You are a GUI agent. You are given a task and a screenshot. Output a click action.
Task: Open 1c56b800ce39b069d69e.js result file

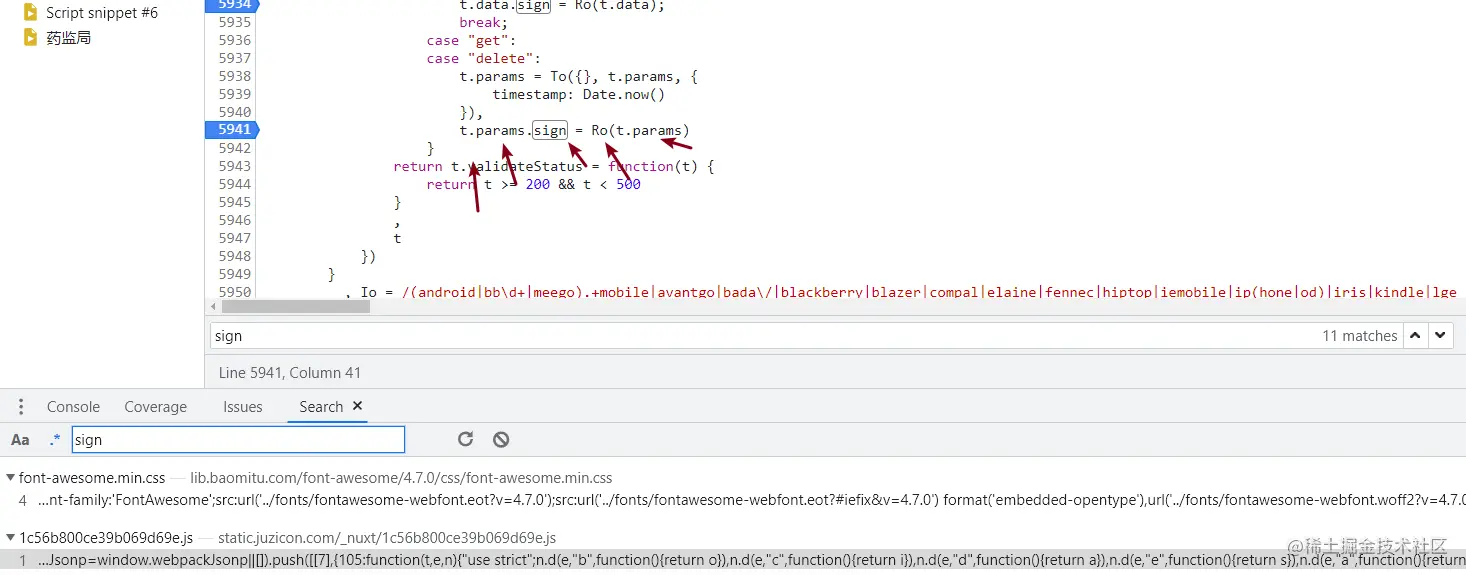point(105,538)
